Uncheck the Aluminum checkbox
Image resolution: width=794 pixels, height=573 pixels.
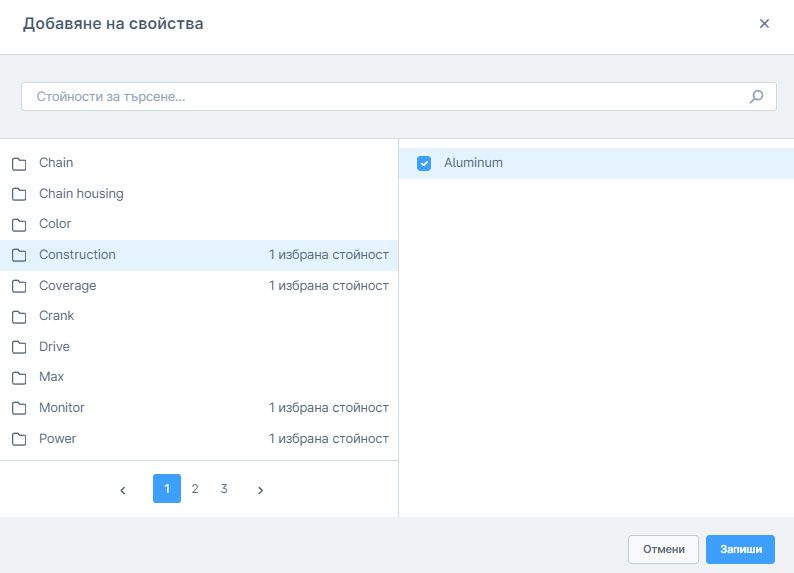424,163
